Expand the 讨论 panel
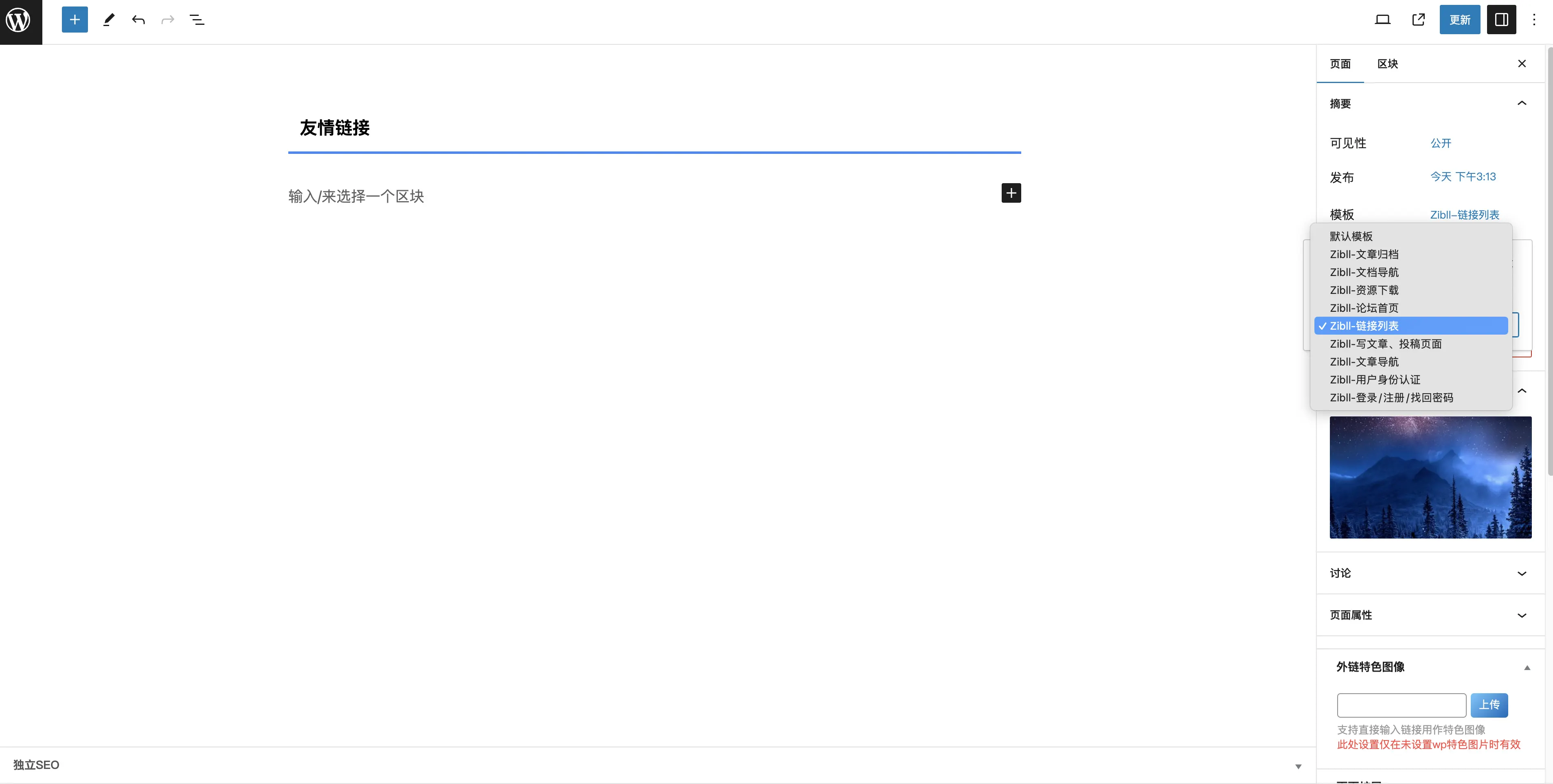1553x784 pixels. tap(1430, 573)
